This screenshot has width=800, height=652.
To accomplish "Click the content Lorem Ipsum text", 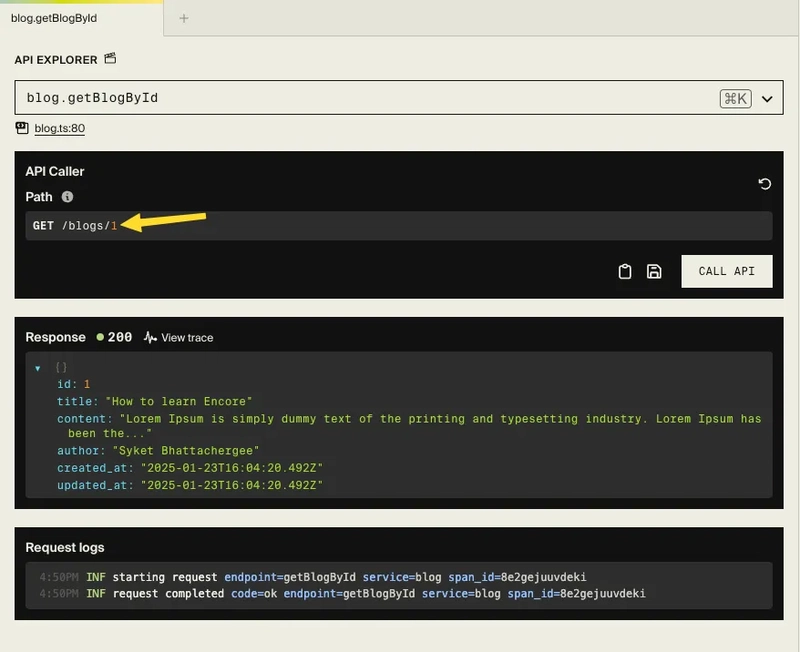I will click(414, 426).
